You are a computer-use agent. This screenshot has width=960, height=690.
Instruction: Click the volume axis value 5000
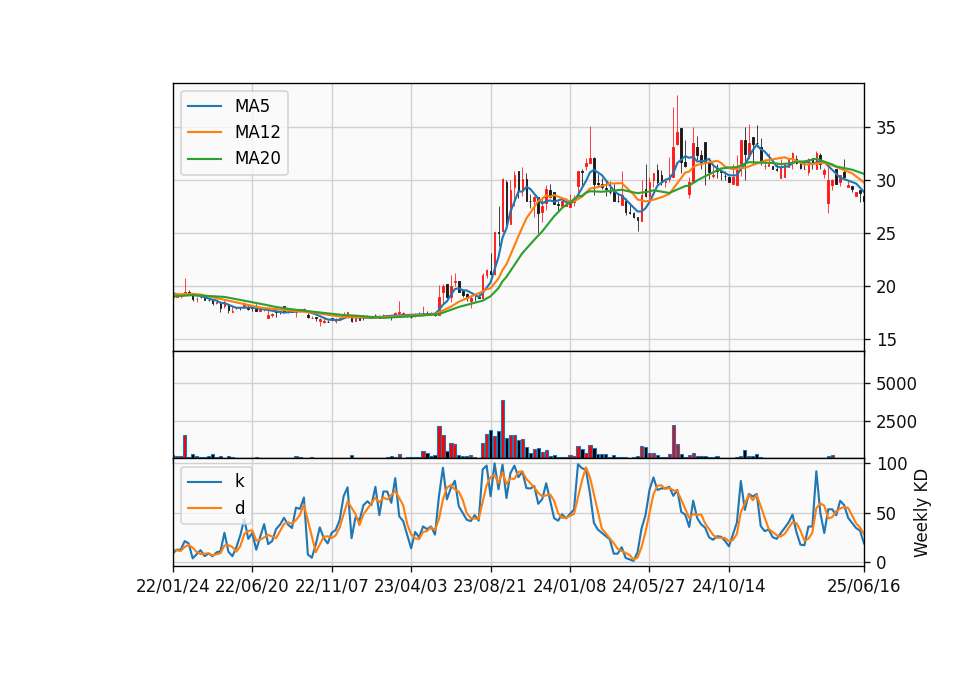click(x=896, y=384)
